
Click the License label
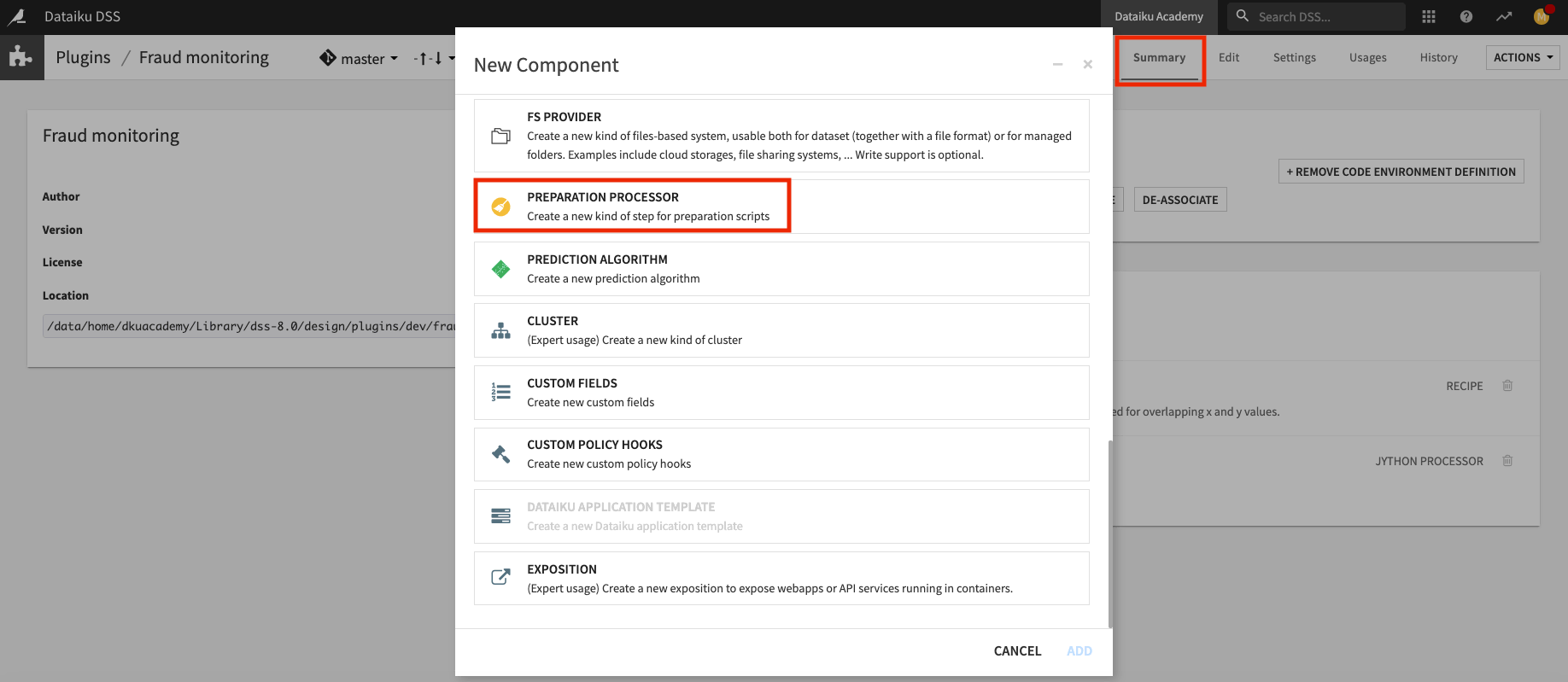click(62, 262)
